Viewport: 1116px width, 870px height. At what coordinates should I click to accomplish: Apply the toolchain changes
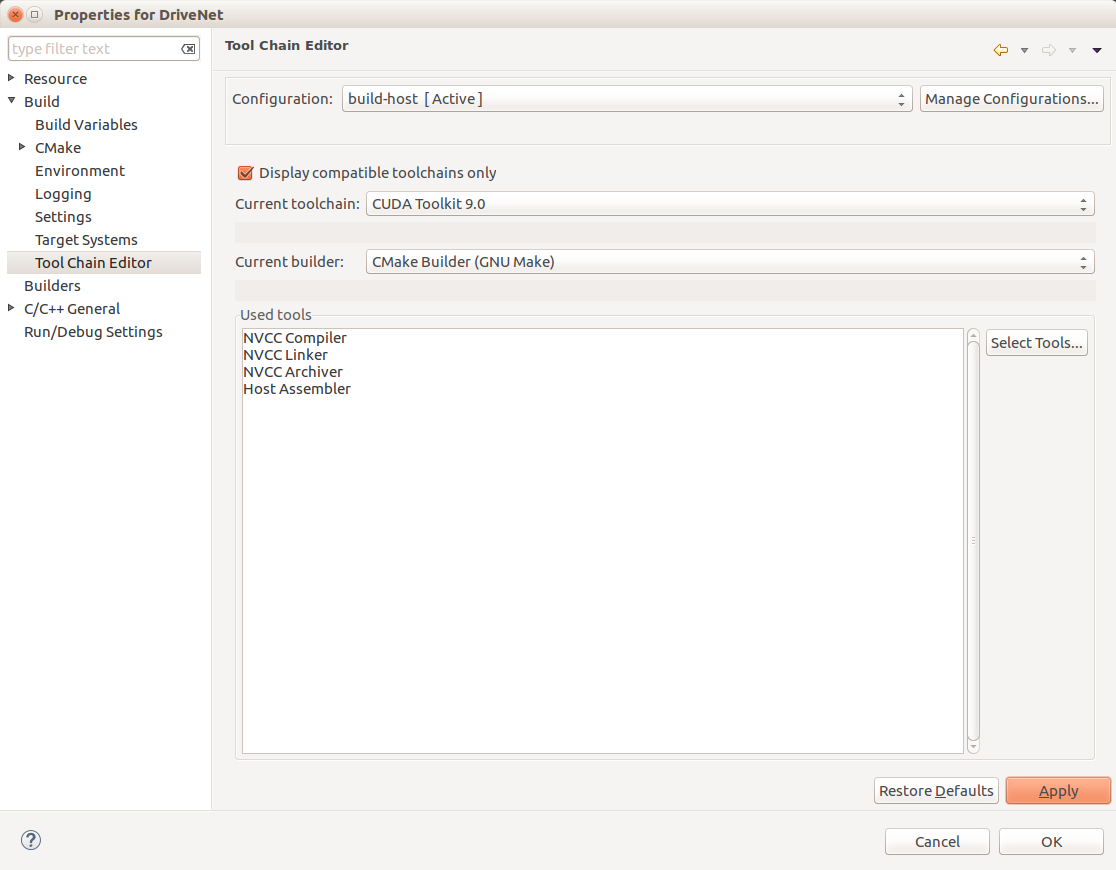click(1058, 790)
